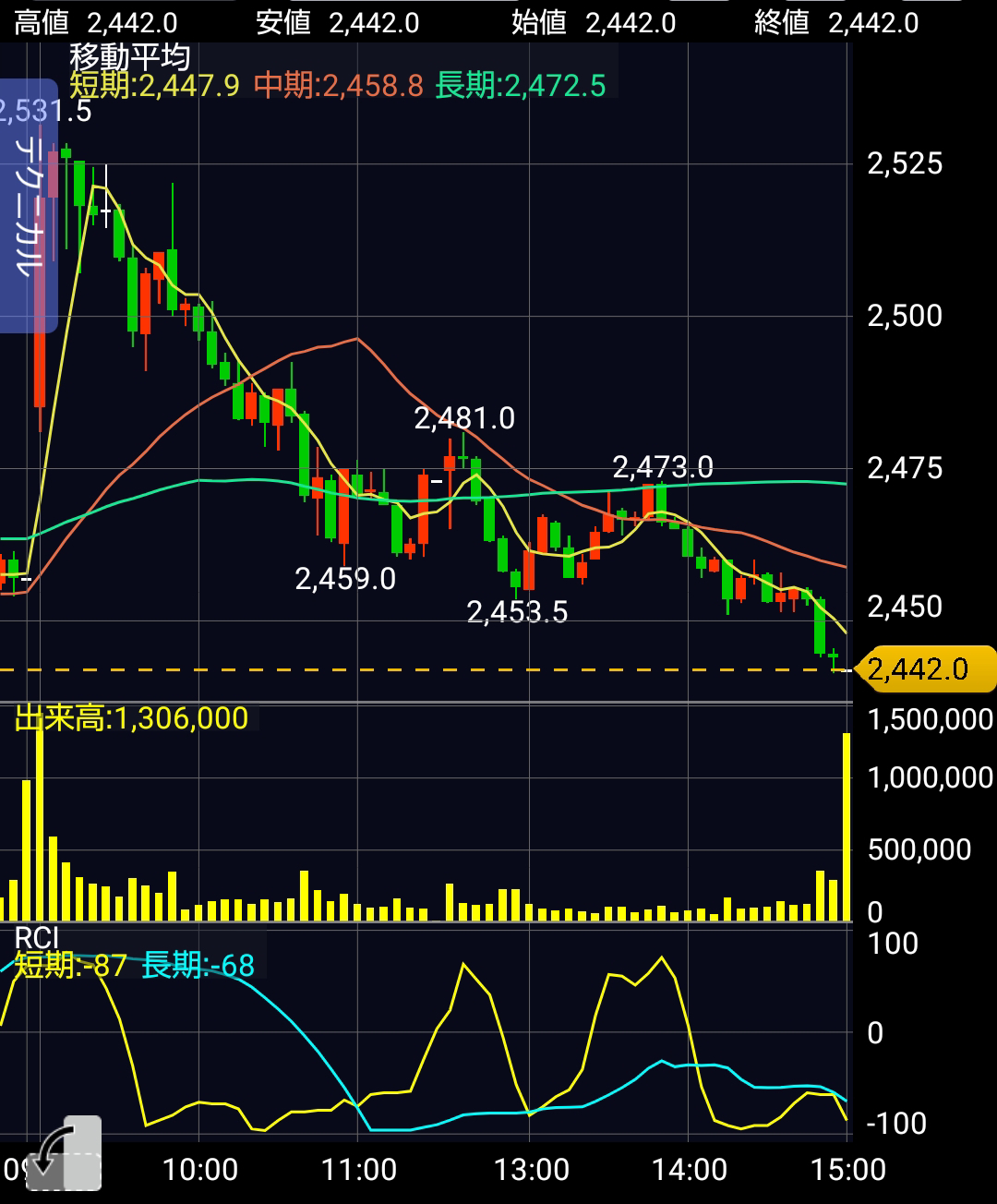The width and height of the screenshot is (997, 1204).
Task: Tap the 1,500,000 volume axis label
Action: (931, 719)
